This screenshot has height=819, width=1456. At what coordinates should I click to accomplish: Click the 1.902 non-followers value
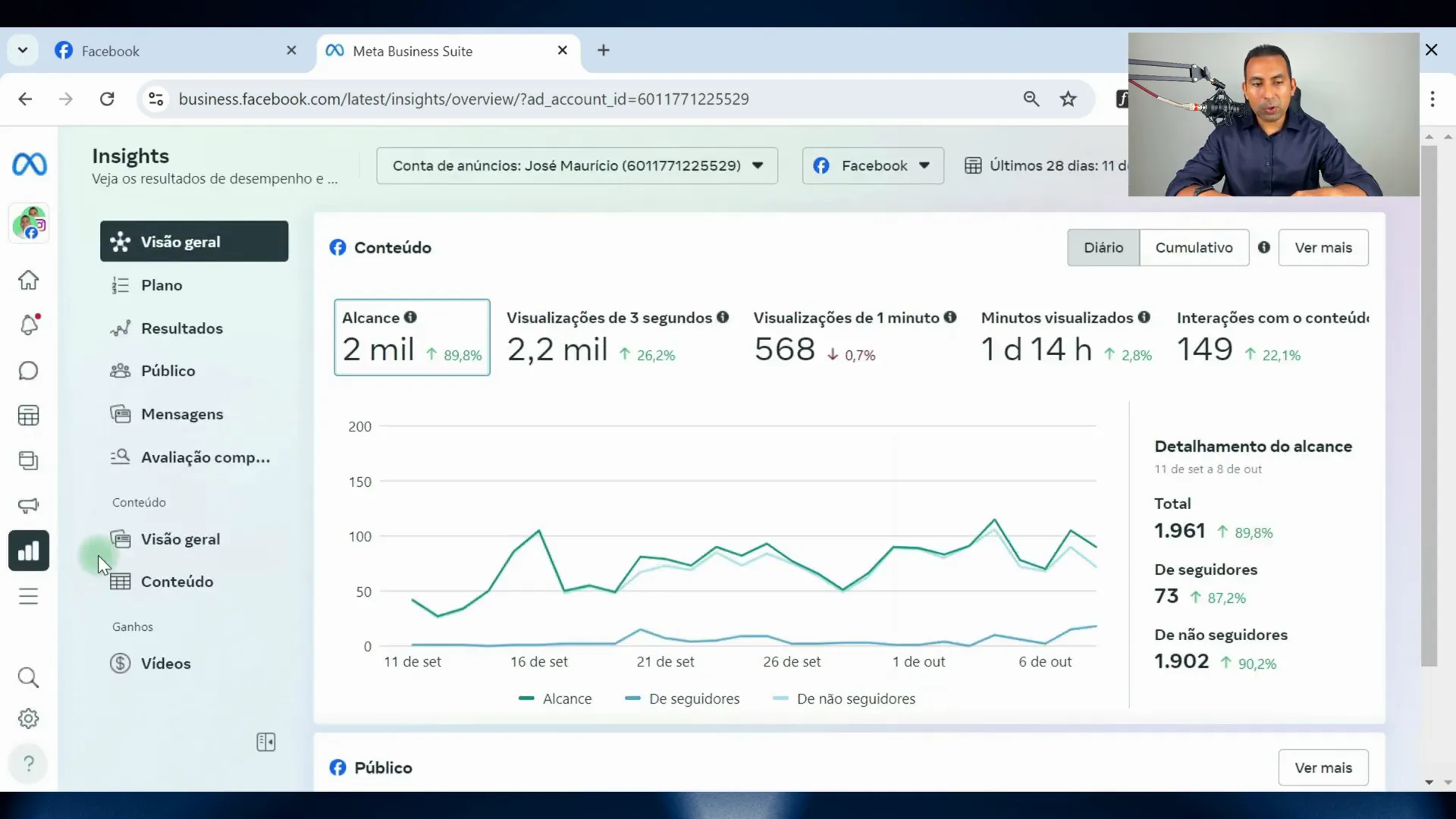[x=1181, y=661]
